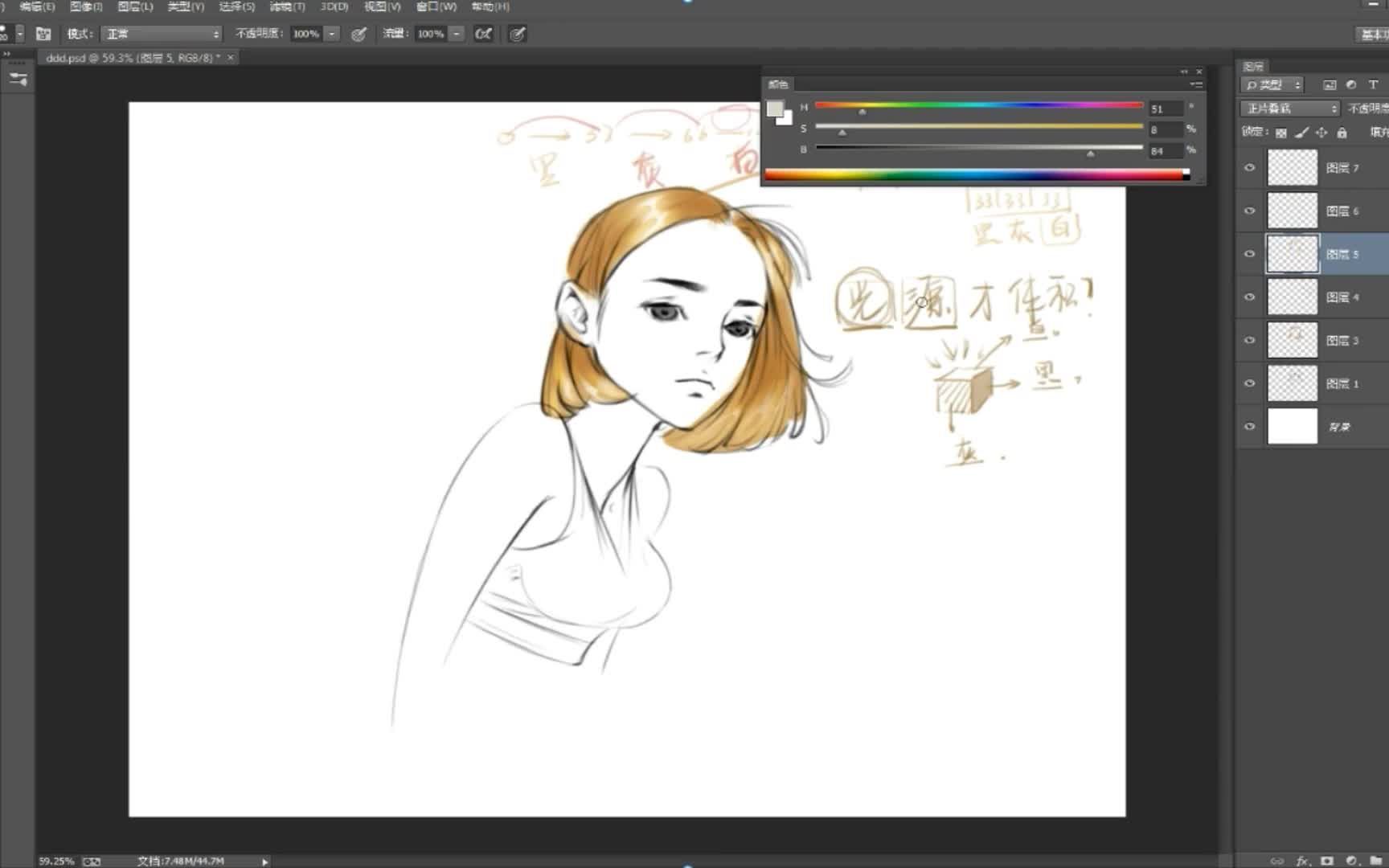
Task: Click status bar document info icon
Action: [x=92, y=861]
